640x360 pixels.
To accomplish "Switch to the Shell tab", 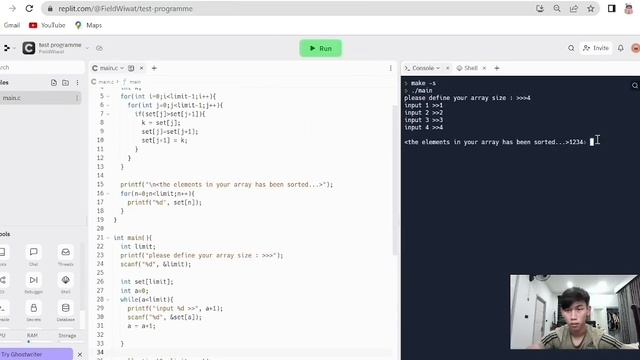I will click(x=467, y=68).
